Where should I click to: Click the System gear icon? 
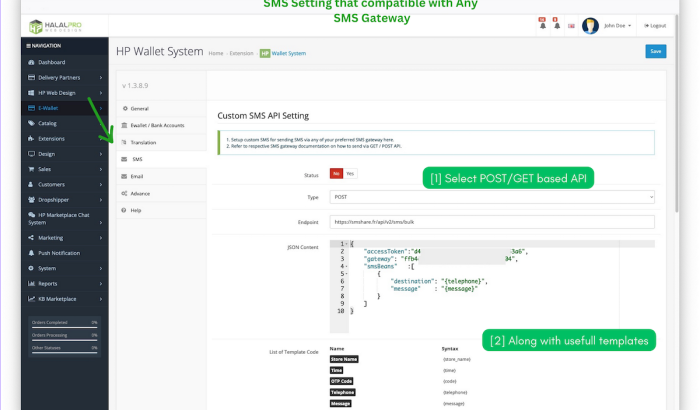point(31,268)
